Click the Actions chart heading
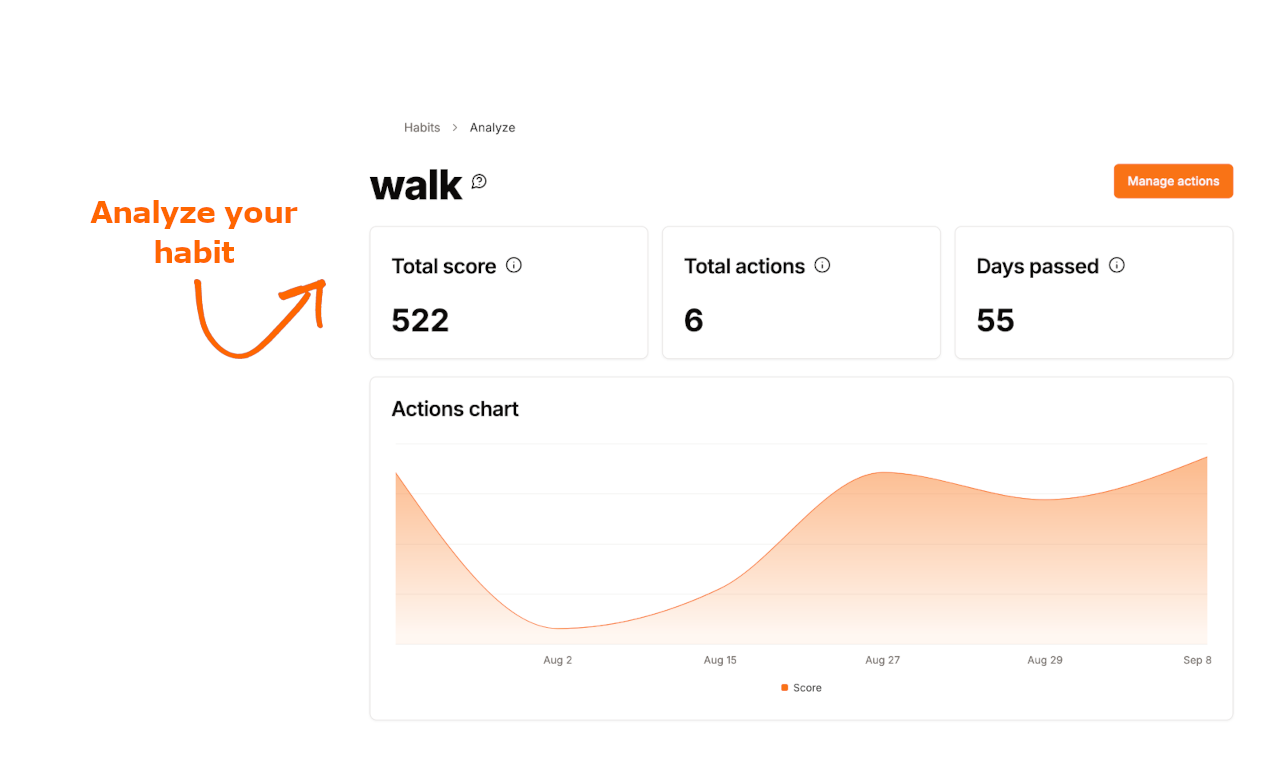The width and height of the screenshot is (1270, 760). (x=455, y=409)
